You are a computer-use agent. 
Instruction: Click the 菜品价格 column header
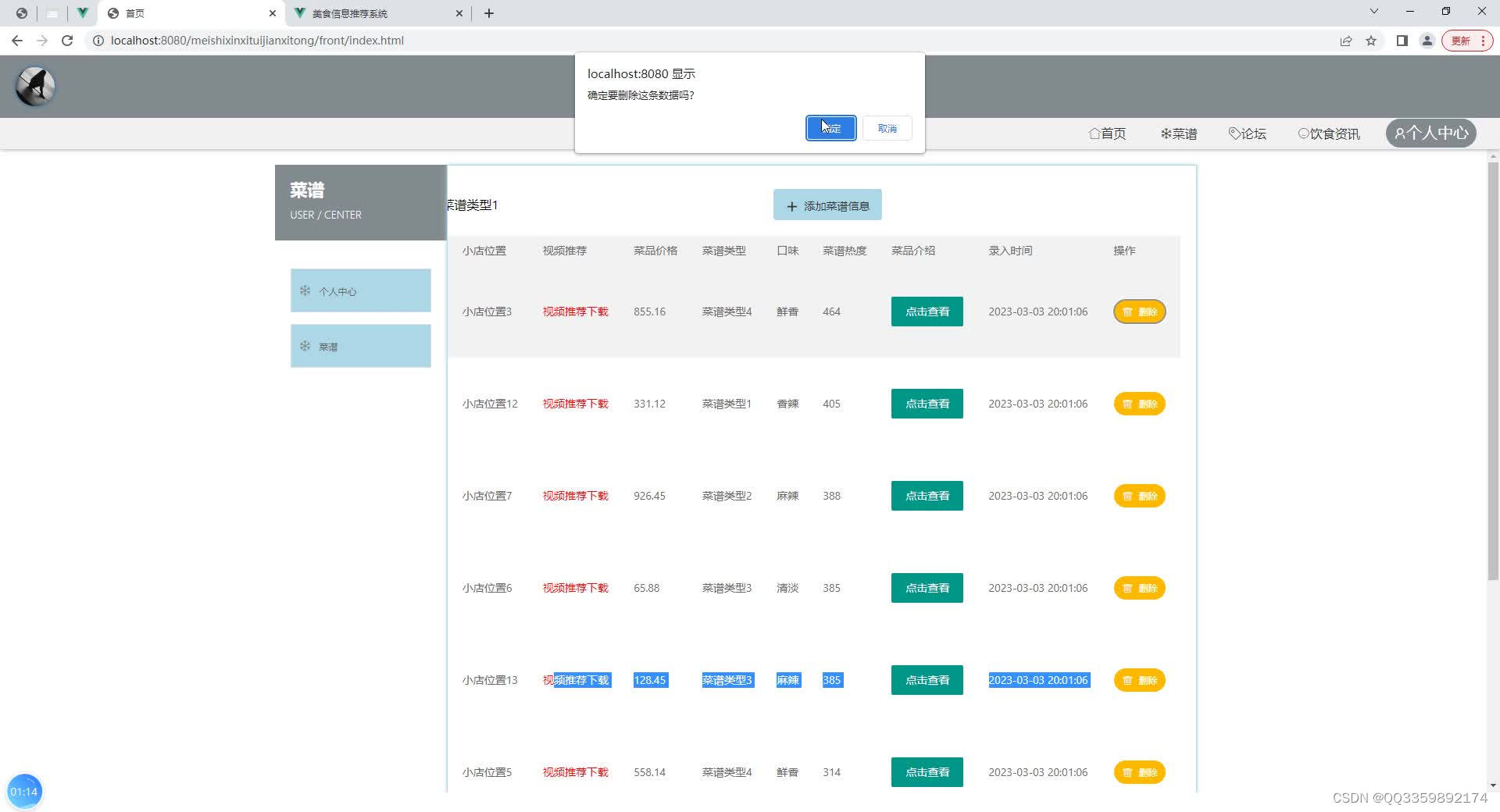pos(655,251)
